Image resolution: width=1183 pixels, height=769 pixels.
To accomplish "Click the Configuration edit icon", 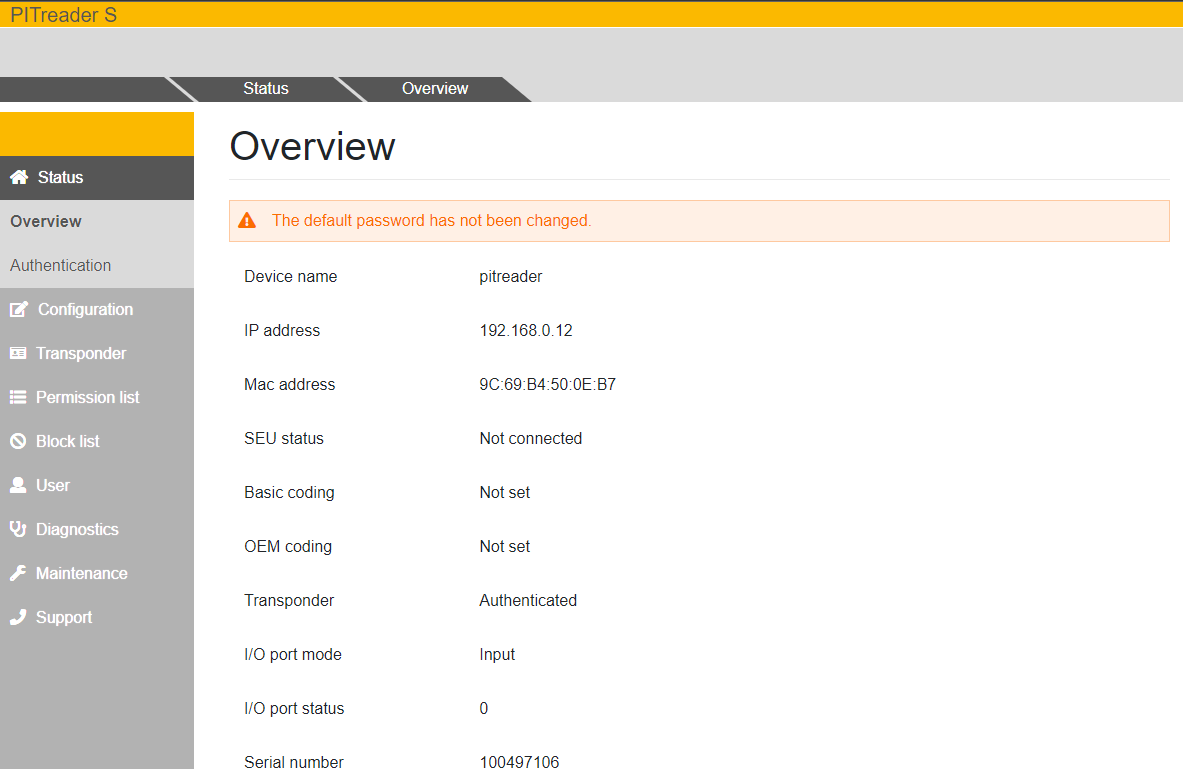I will (x=19, y=309).
